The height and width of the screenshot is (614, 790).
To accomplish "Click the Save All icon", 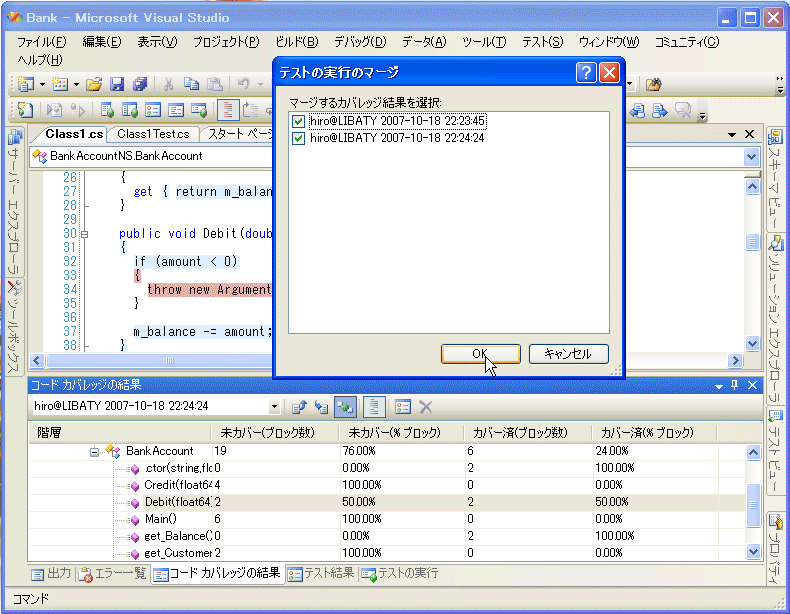I will [x=140, y=84].
